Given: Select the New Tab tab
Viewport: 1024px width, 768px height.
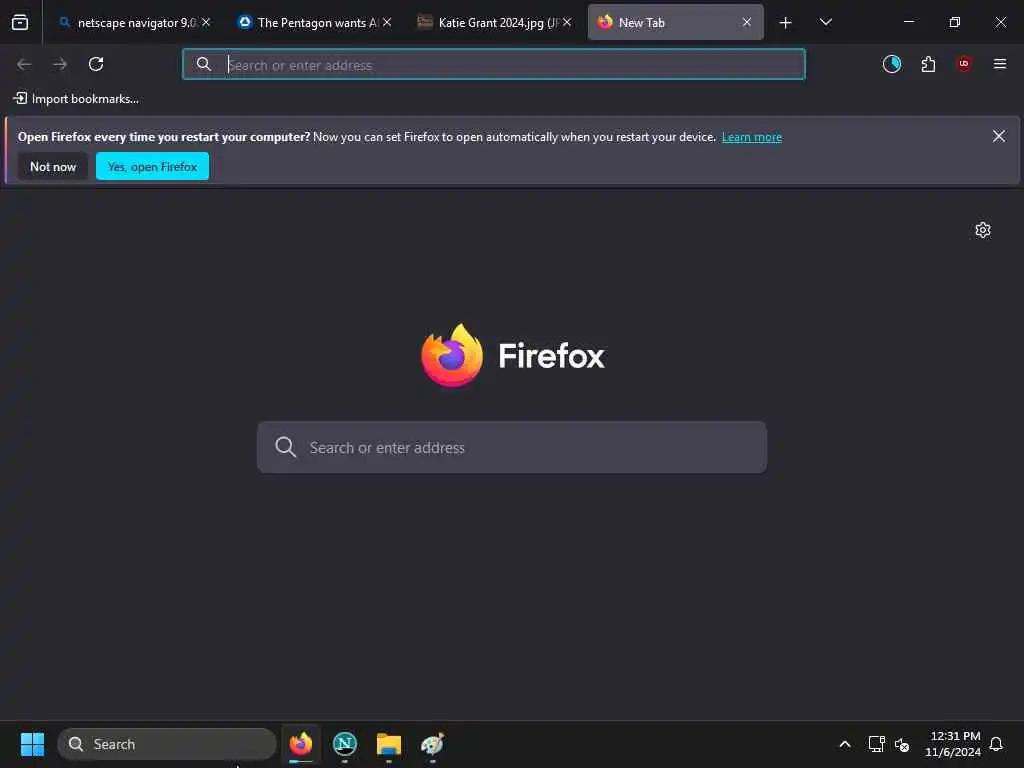Looking at the screenshot, I should (x=675, y=23).
